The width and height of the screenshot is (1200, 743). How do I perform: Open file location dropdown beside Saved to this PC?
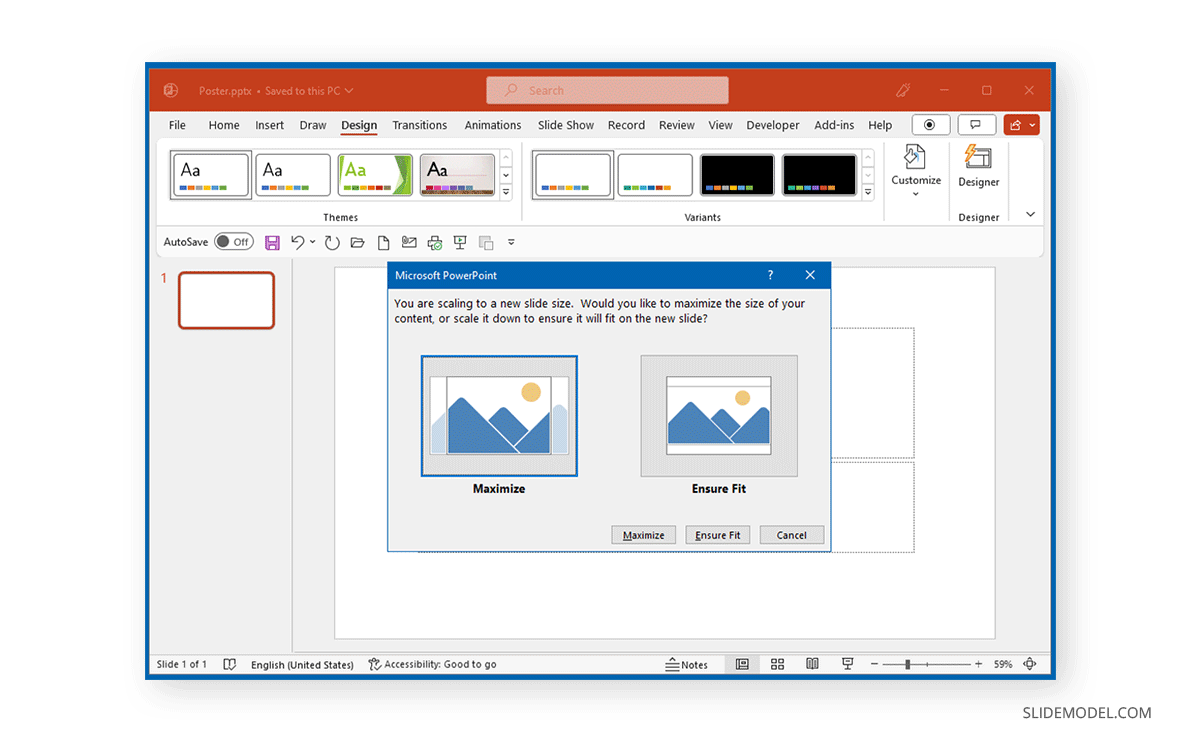click(349, 91)
